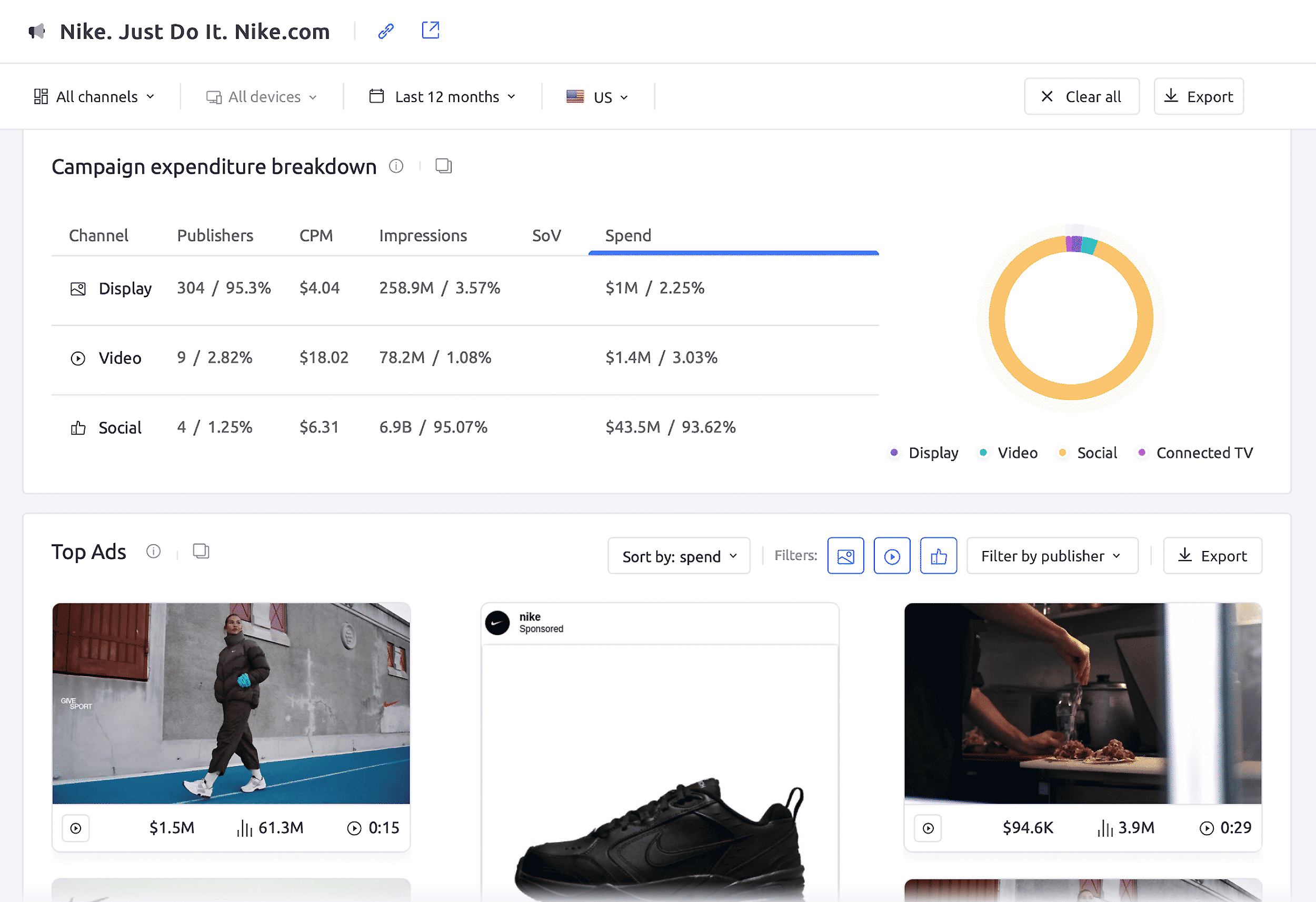View info tooltip for Campaign expenditure breakdown
This screenshot has width=1316, height=902.
(x=396, y=166)
